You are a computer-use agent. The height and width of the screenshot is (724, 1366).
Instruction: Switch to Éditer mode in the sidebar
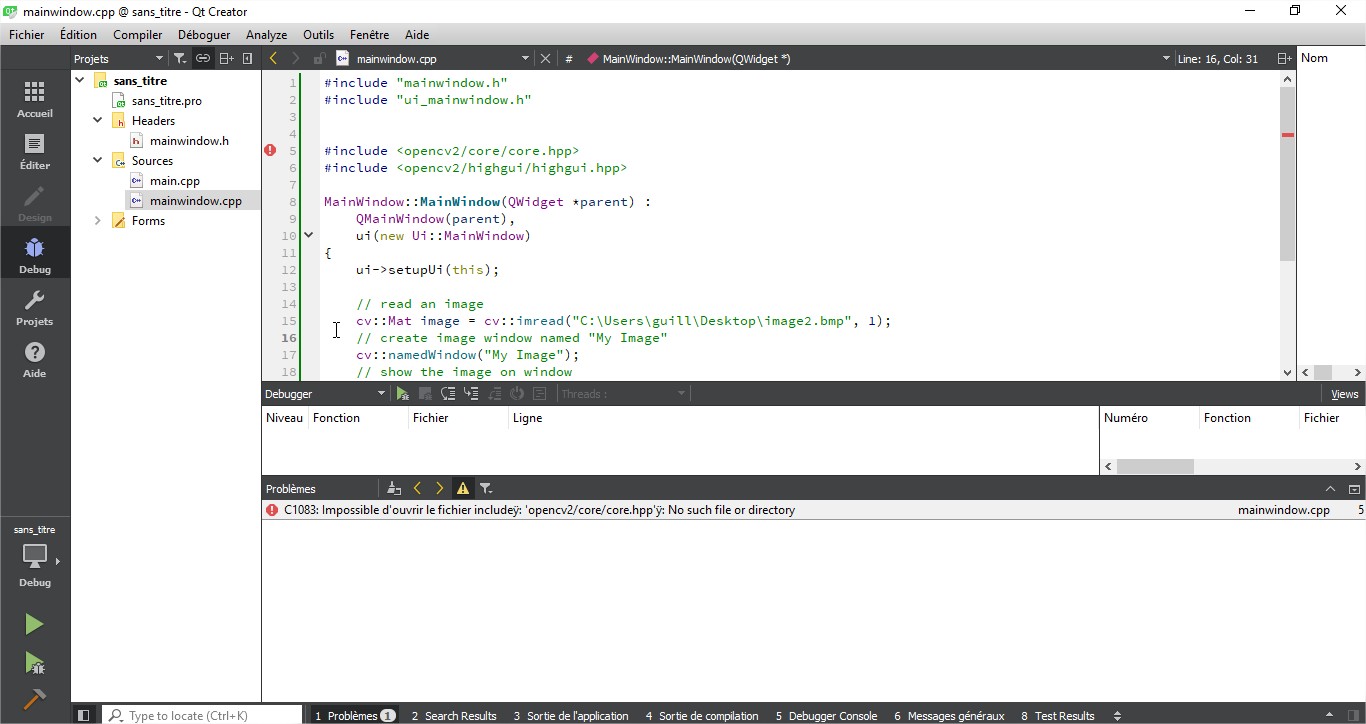point(34,153)
